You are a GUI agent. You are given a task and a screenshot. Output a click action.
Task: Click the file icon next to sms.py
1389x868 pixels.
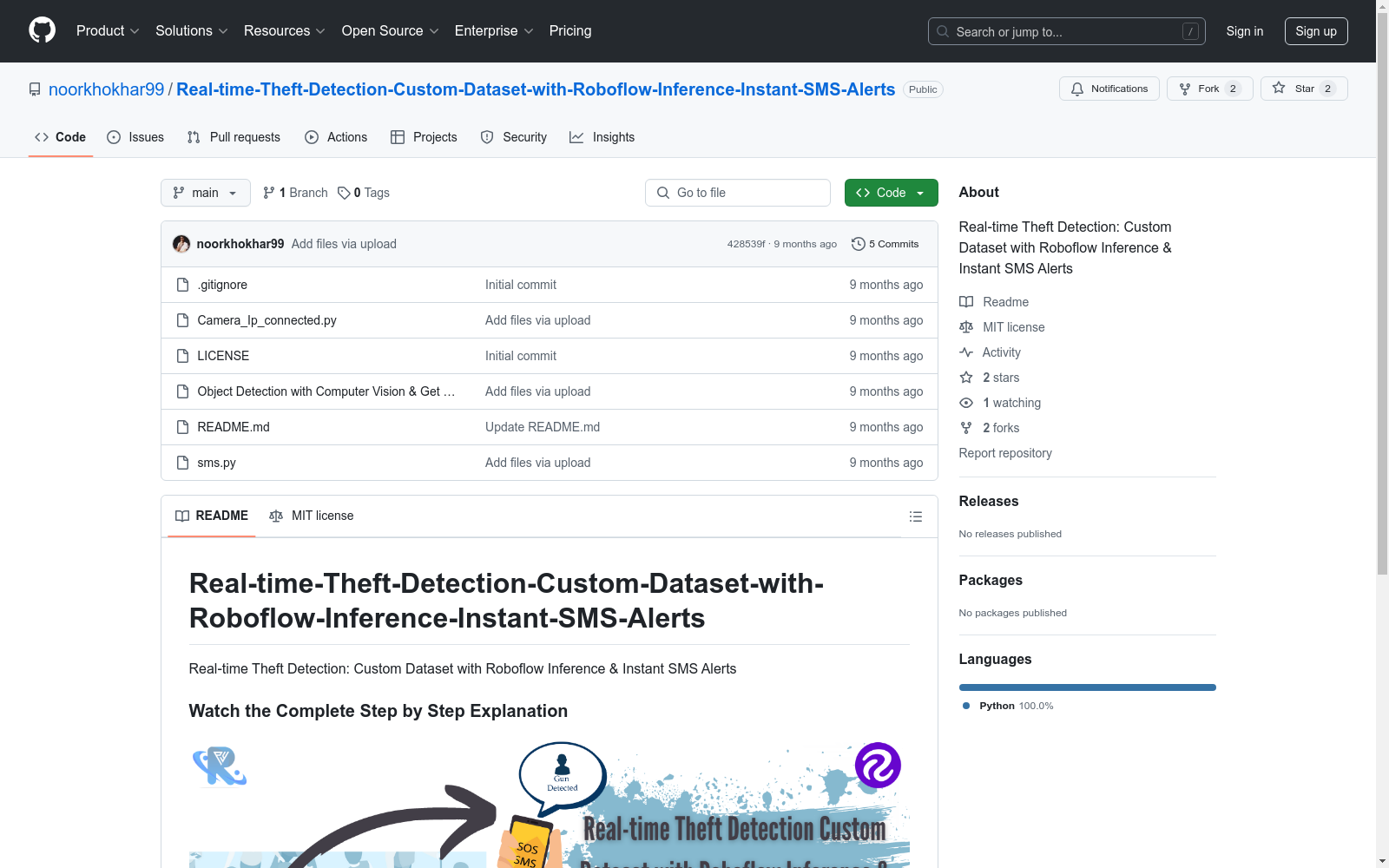182,463
